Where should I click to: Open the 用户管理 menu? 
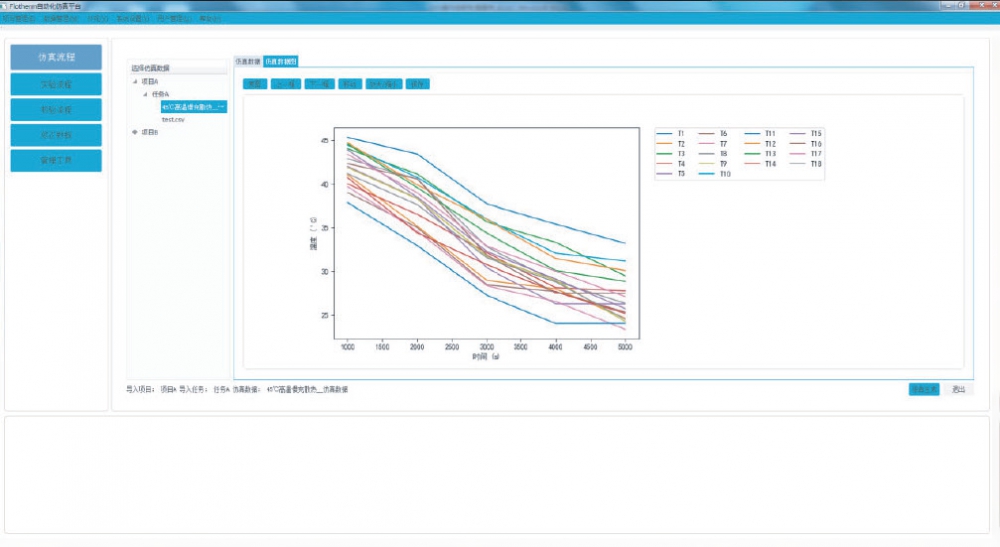coord(174,19)
